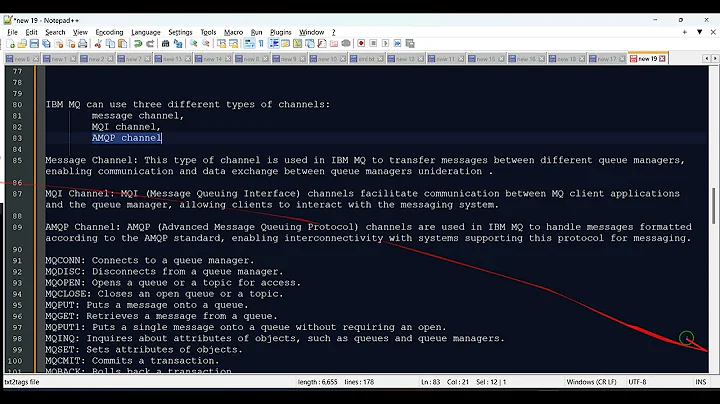Toggle Synchronize Vertical Scrolling

click(x=221, y=44)
